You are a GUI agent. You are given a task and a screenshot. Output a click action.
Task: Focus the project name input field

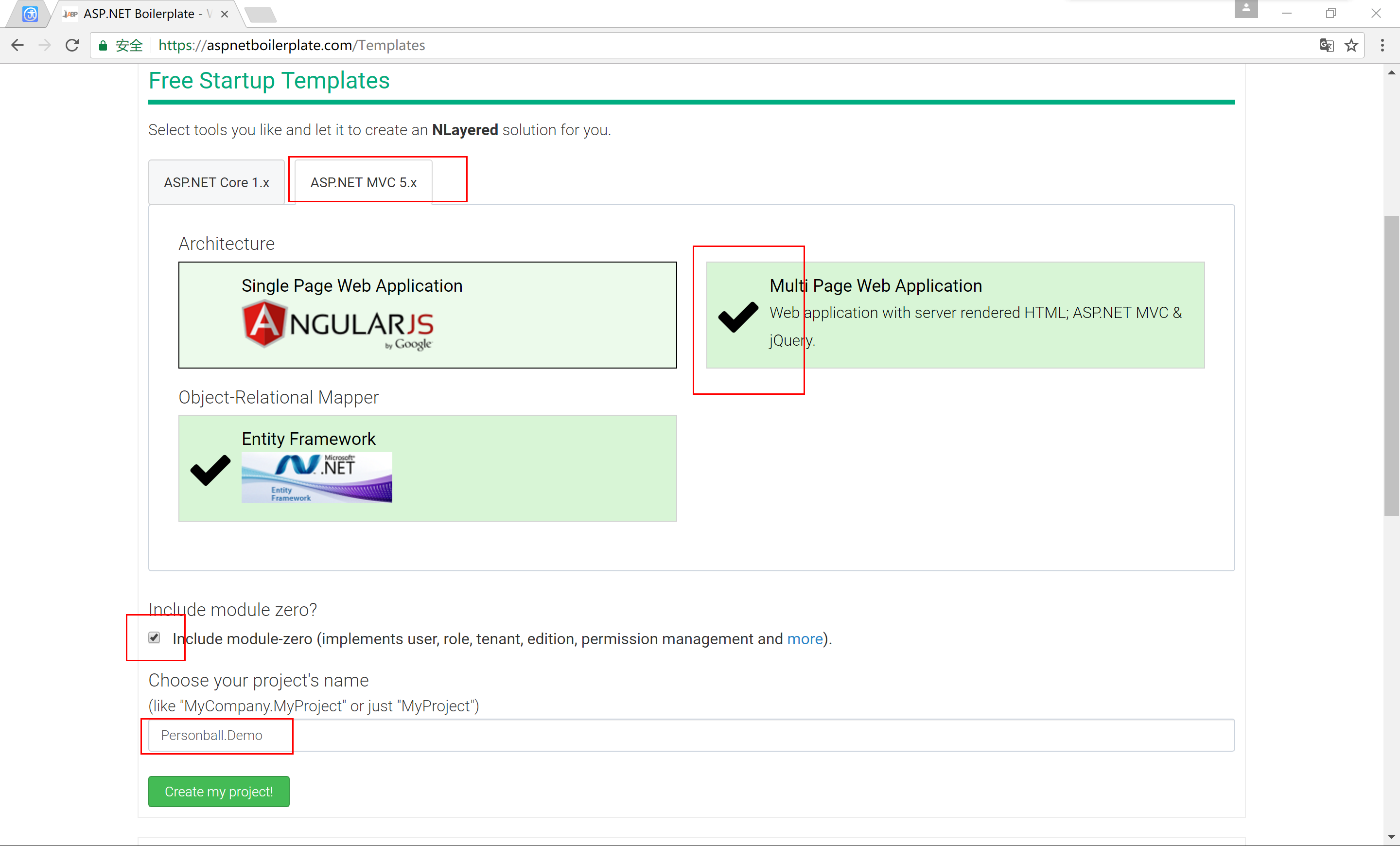point(691,735)
